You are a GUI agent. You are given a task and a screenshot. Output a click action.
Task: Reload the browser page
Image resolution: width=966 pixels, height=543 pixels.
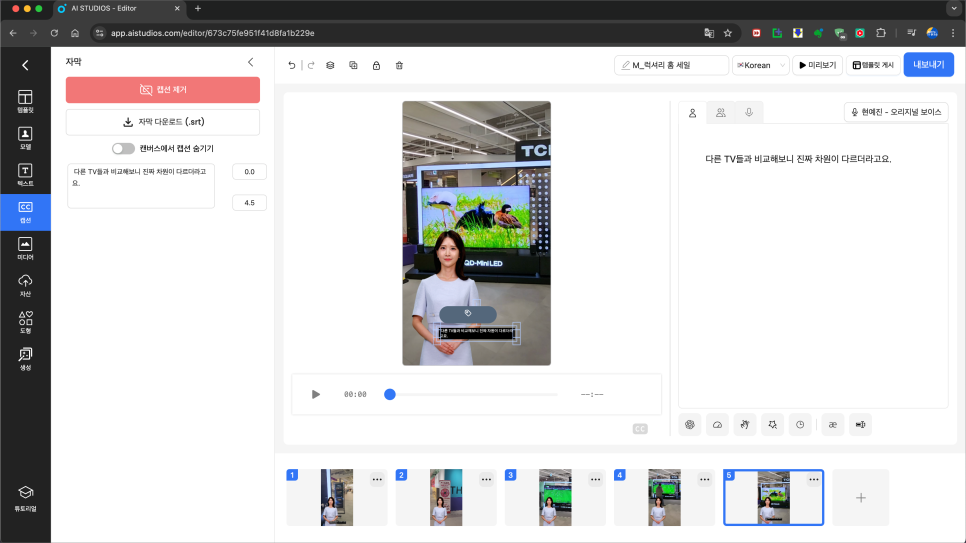(x=54, y=33)
